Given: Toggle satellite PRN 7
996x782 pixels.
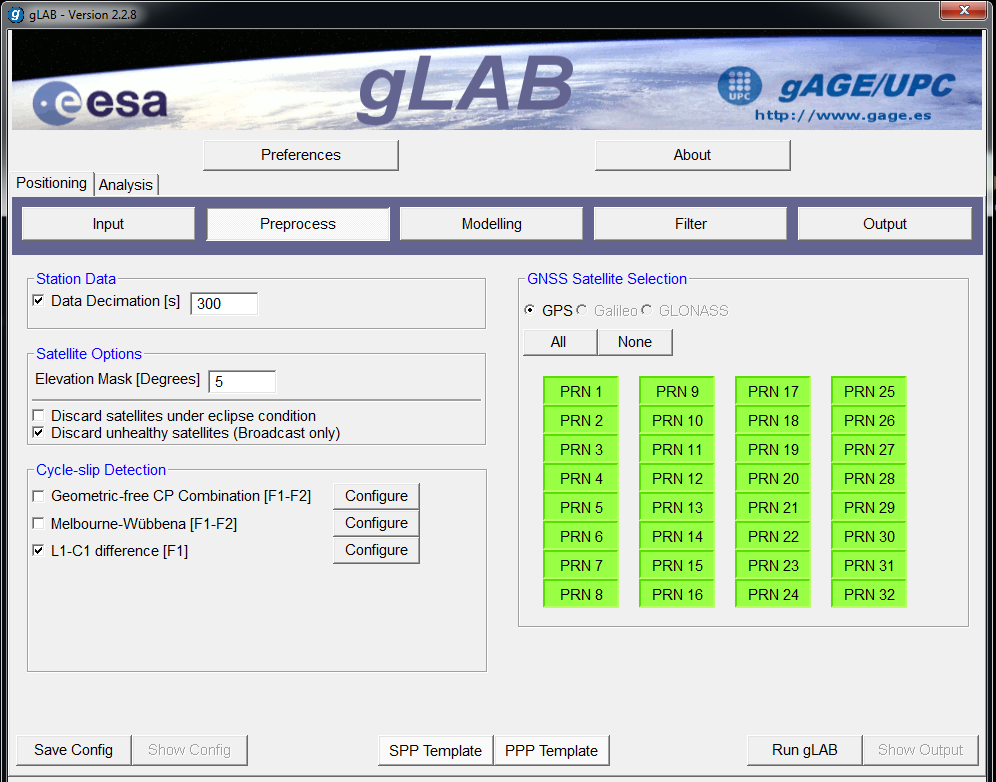Looking at the screenshot, I should click(x=581, y=565).
